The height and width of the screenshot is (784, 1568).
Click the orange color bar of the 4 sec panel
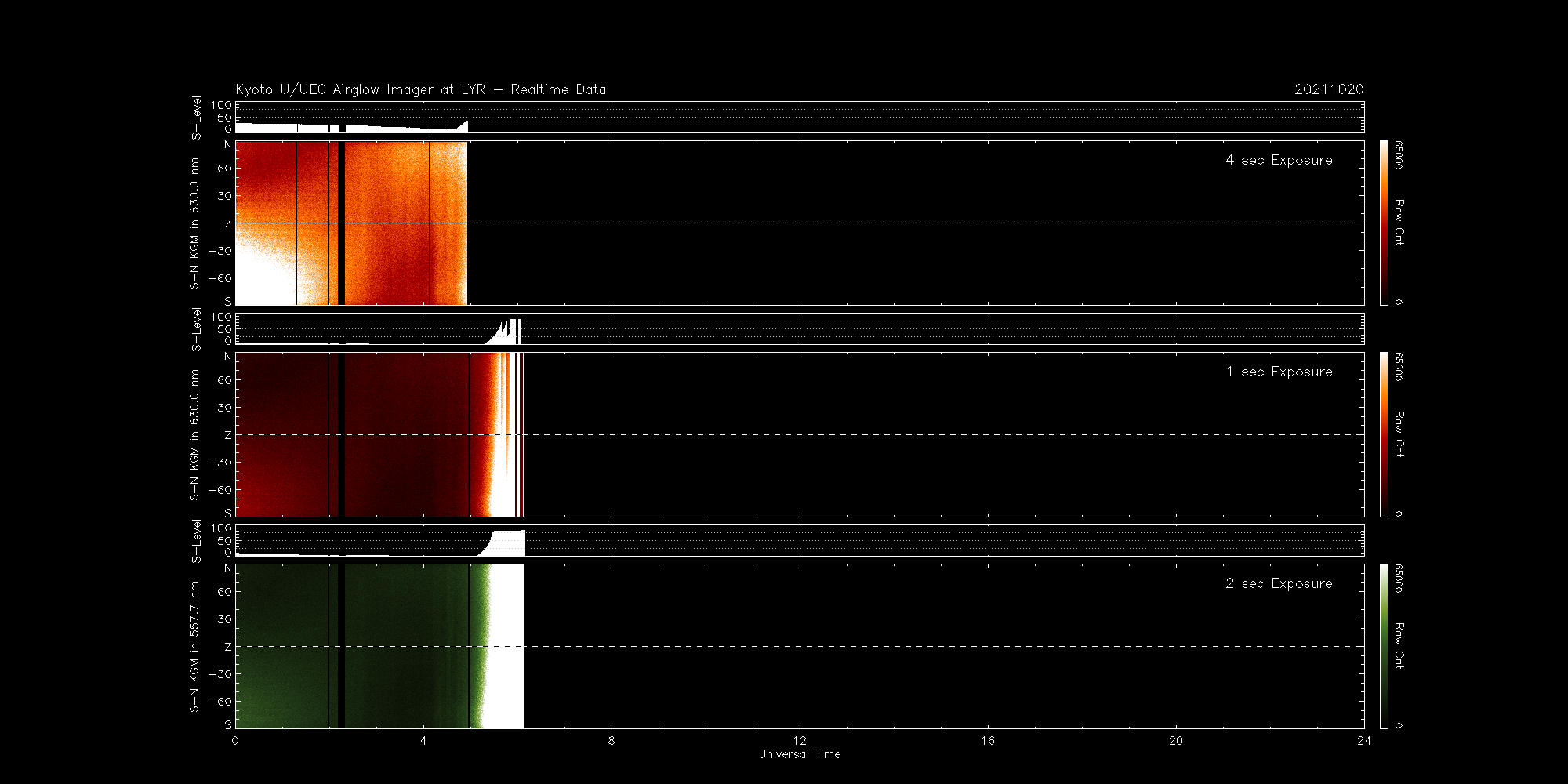1384,223
